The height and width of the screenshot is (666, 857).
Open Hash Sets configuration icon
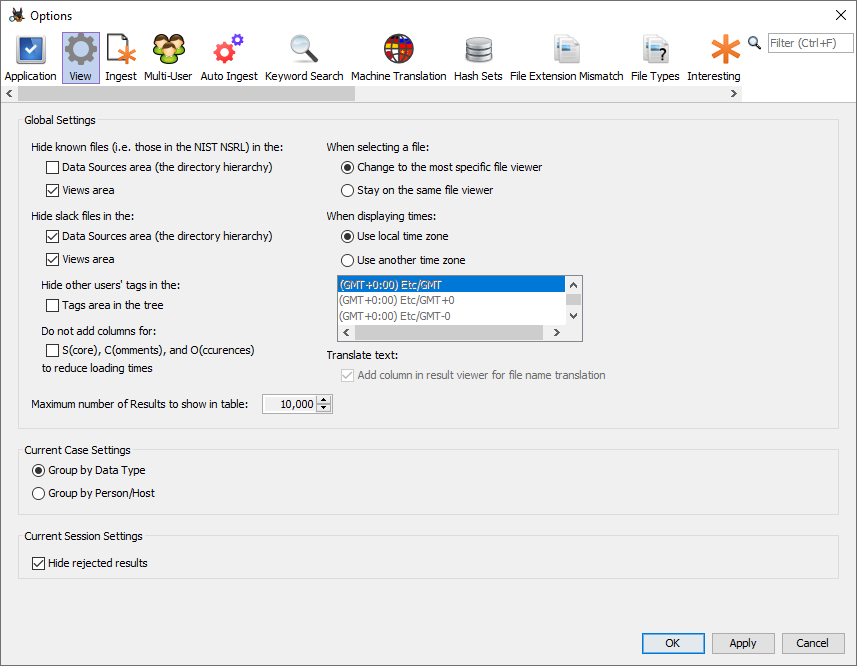[x=477, y=47]
